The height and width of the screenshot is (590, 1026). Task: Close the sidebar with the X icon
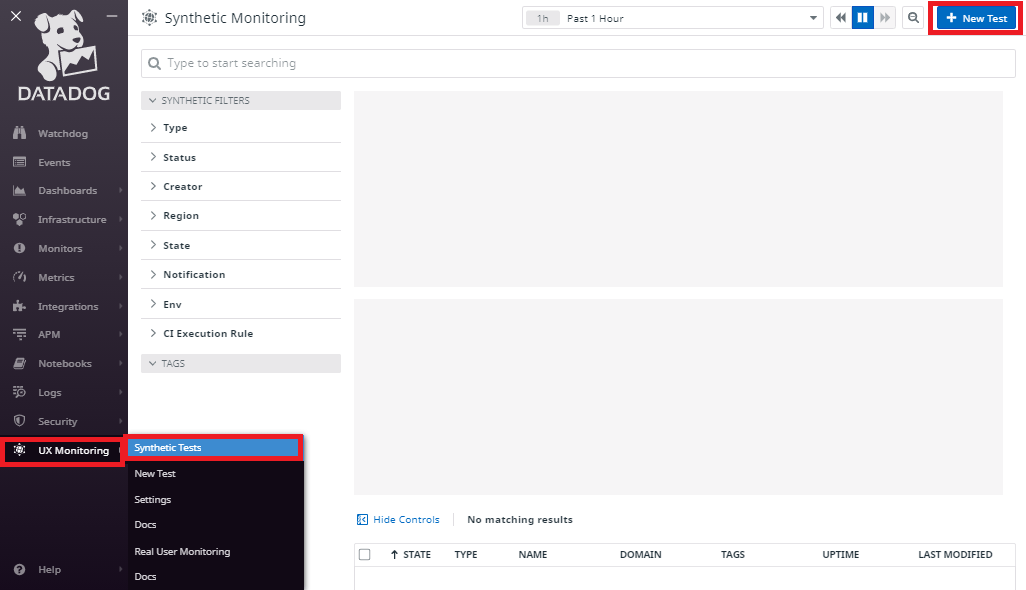pos(16,16)
